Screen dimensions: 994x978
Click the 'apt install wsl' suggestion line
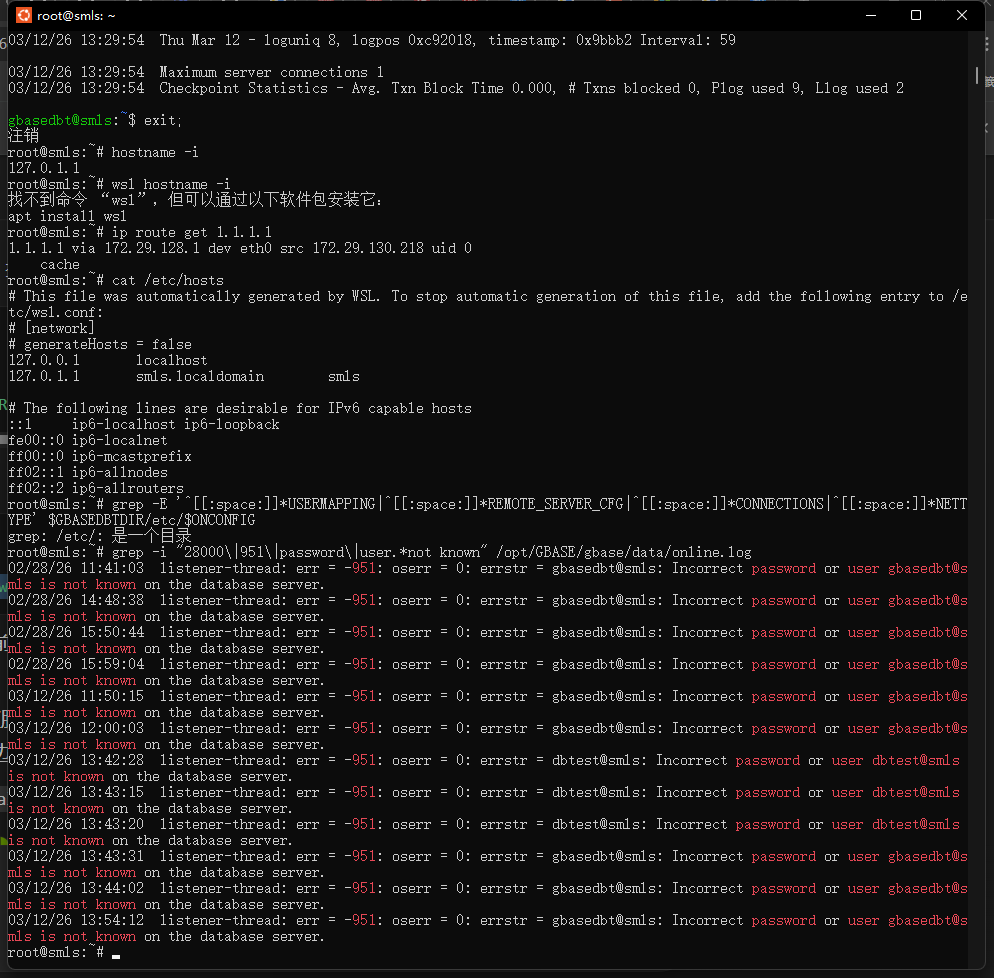tap(67, 216)
